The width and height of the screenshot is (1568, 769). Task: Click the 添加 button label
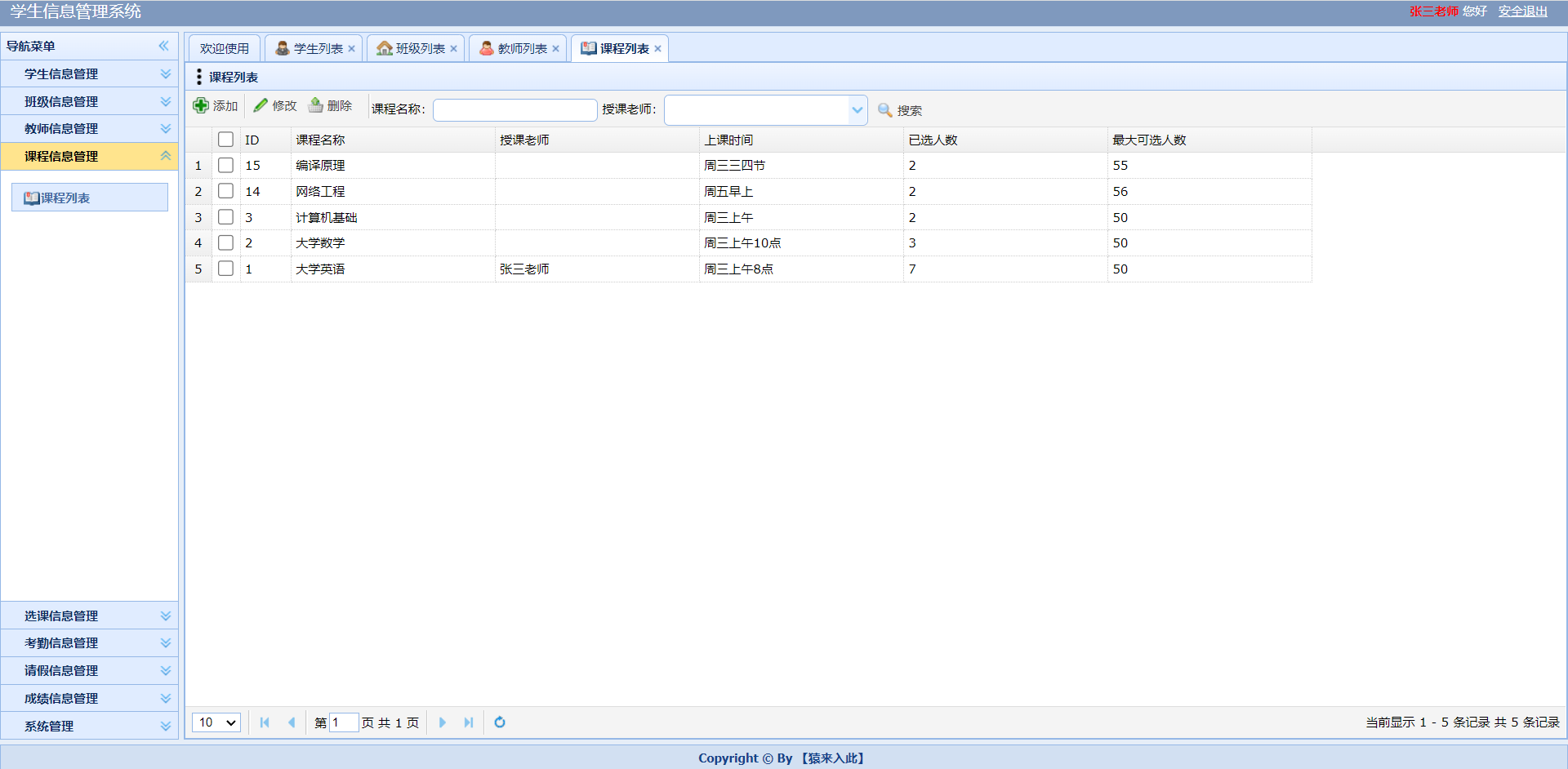(x=225, y=106)
